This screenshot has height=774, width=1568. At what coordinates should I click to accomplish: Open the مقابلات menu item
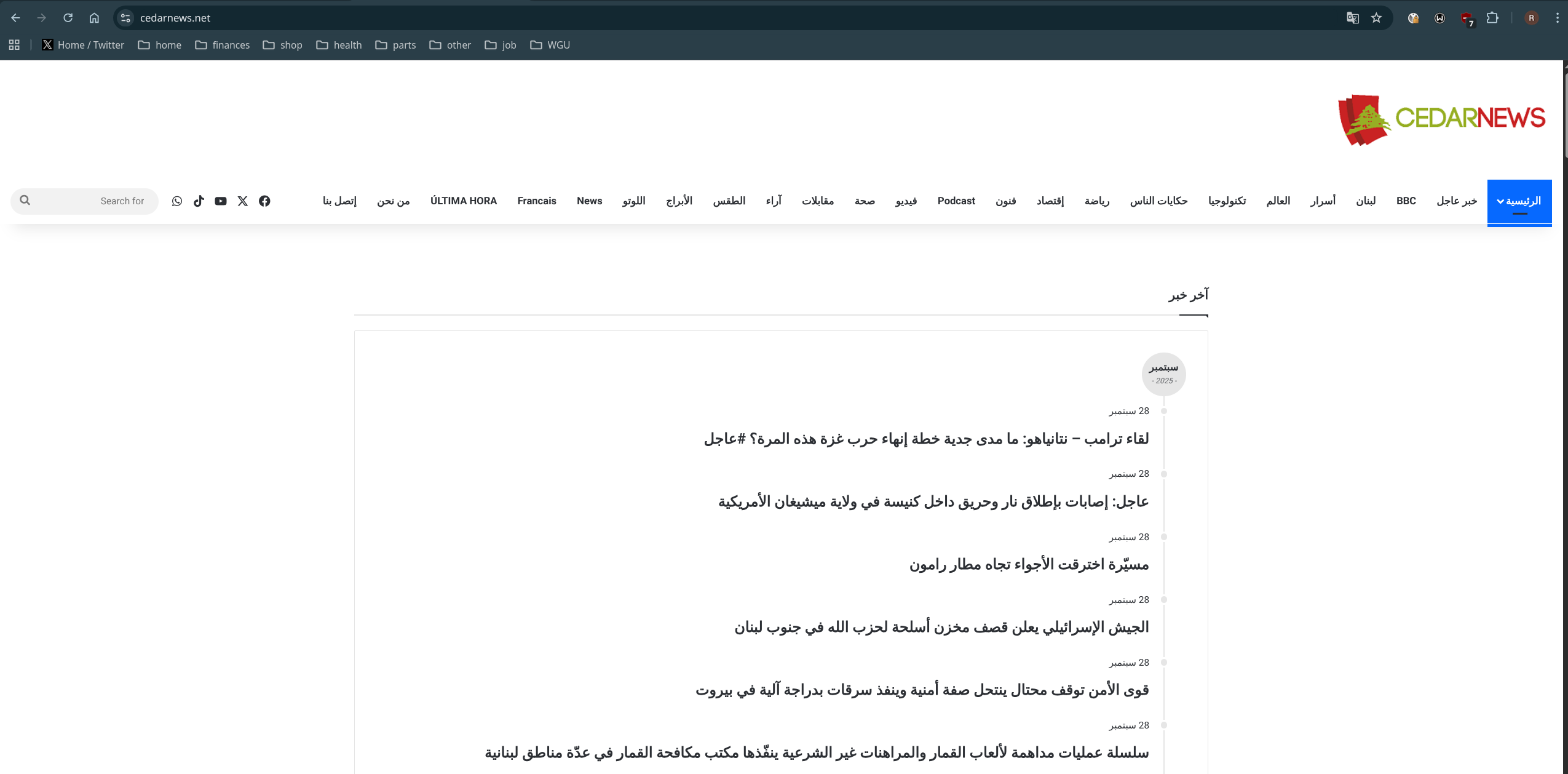tap(817, 201)
